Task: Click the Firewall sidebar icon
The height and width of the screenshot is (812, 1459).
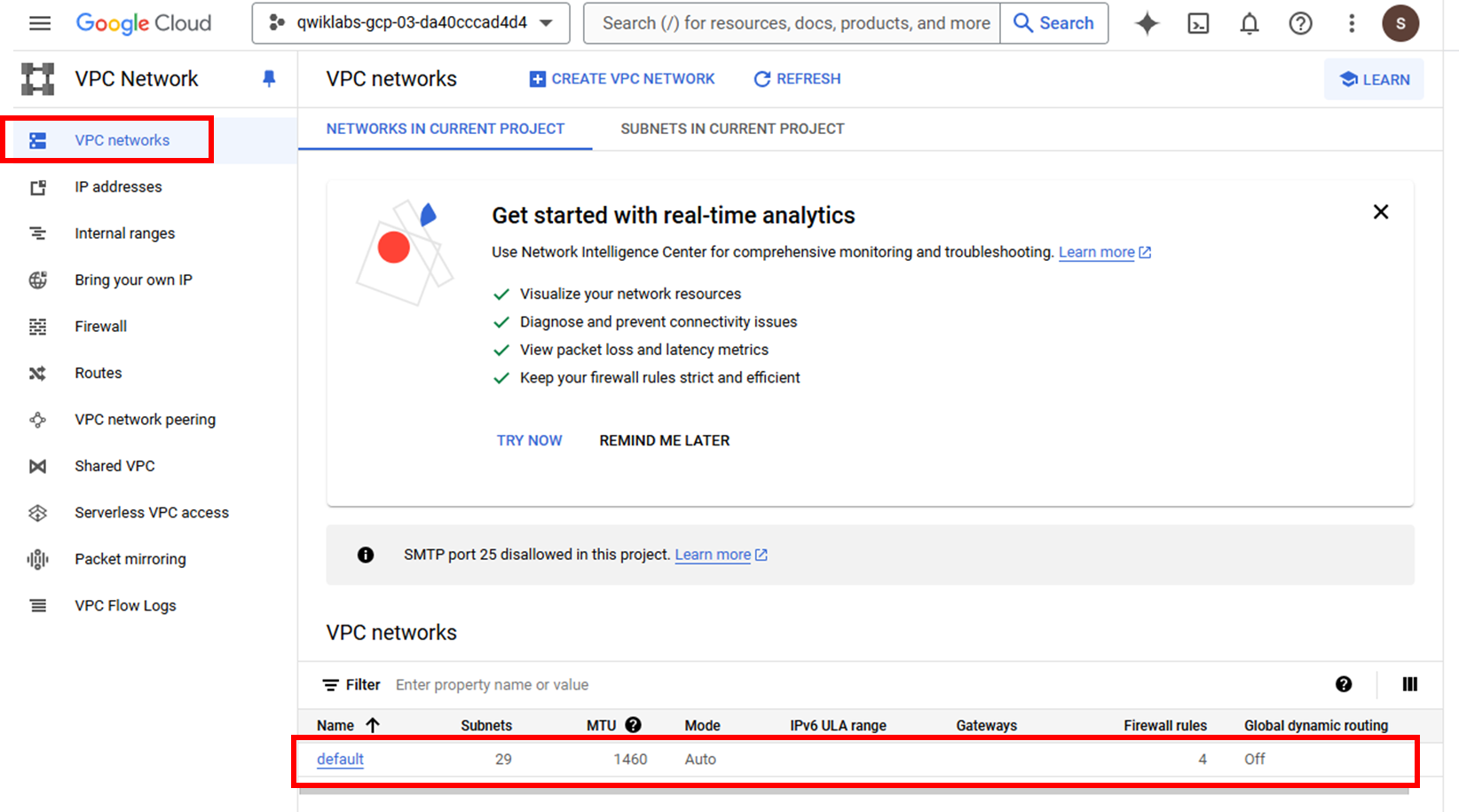Action: [37, 327]
